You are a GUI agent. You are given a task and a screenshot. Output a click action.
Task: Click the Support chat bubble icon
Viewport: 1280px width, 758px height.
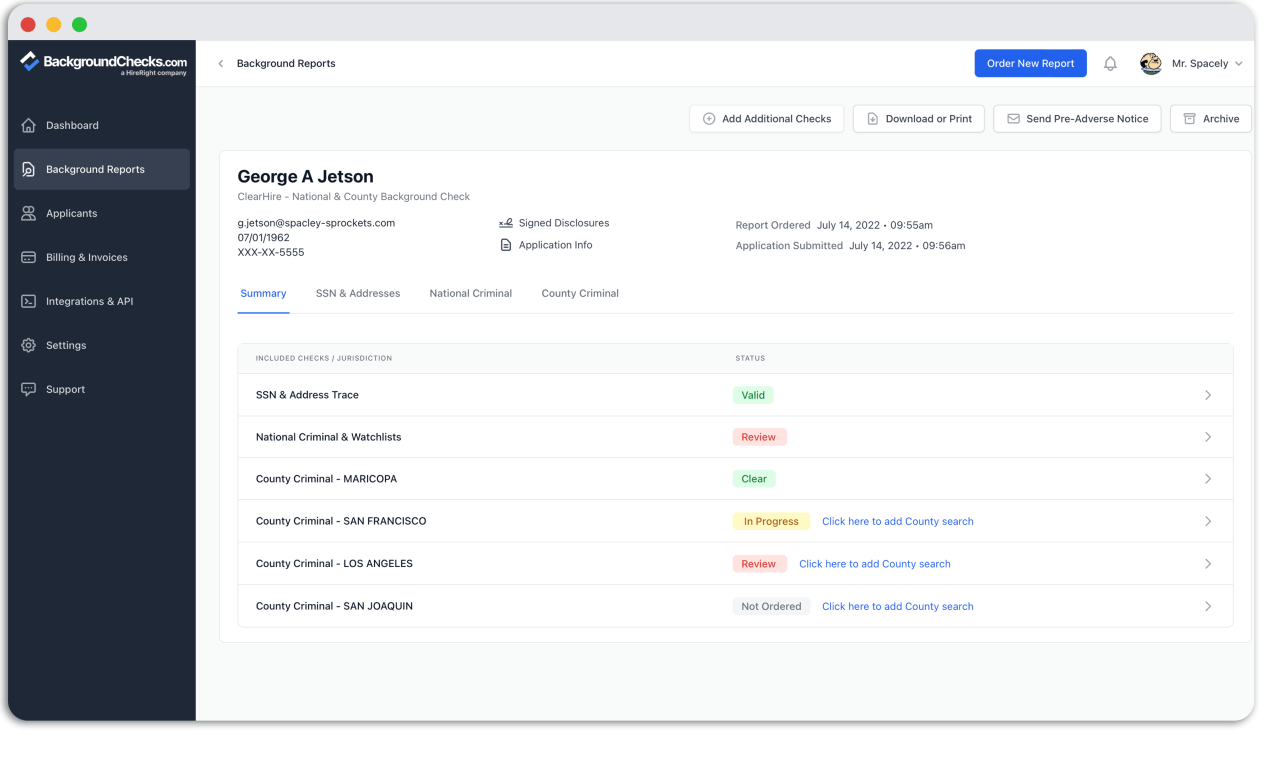pos(29,389)
